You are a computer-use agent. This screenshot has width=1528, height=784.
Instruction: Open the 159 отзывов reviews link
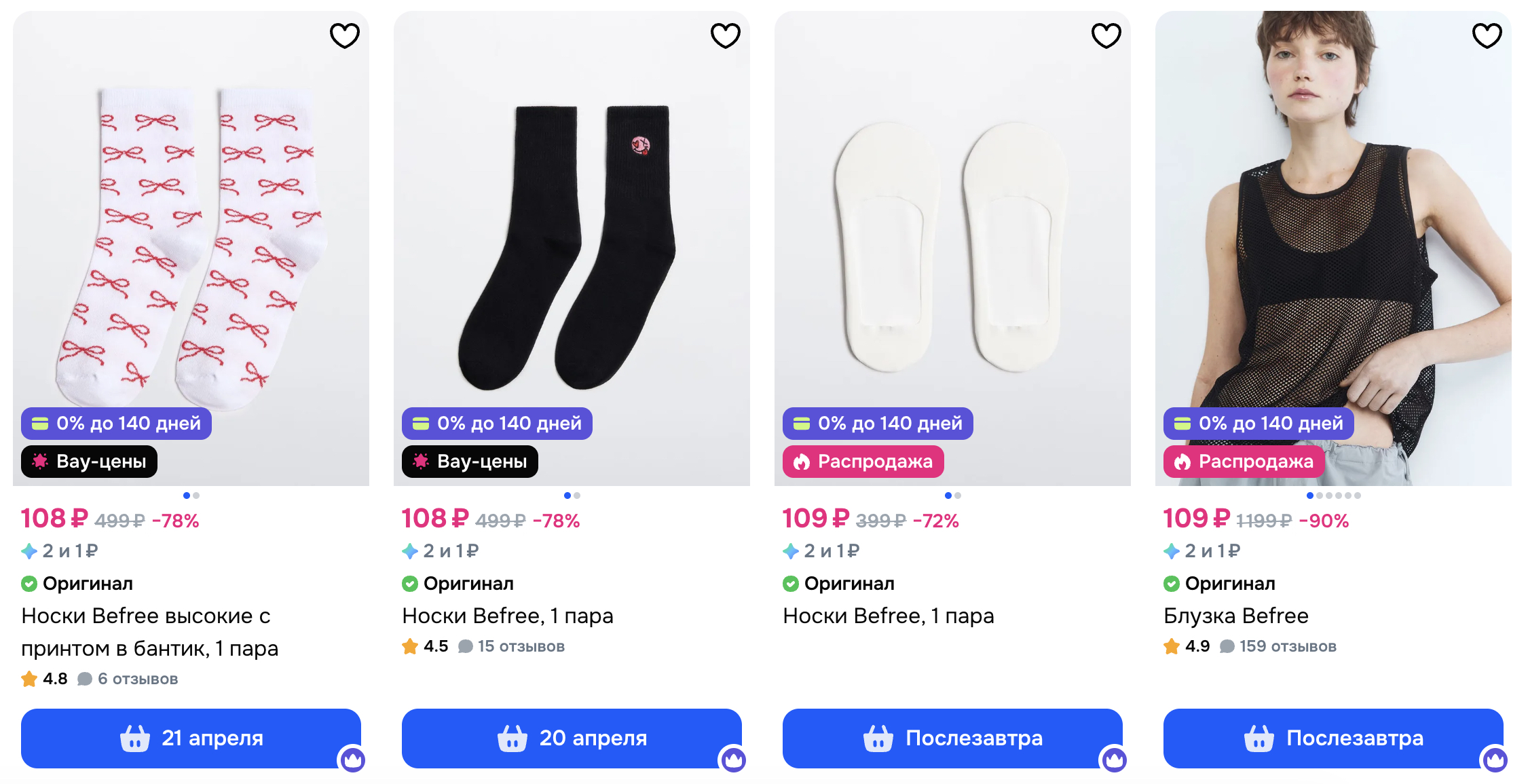point(1287,646)
